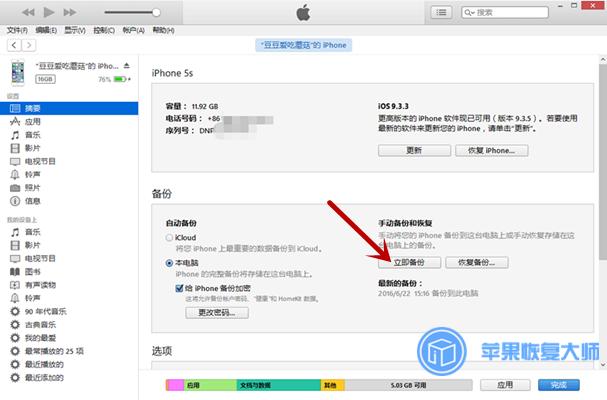
Task: Click the 最新的备份 date text
Action: click(x=428, y=294)
